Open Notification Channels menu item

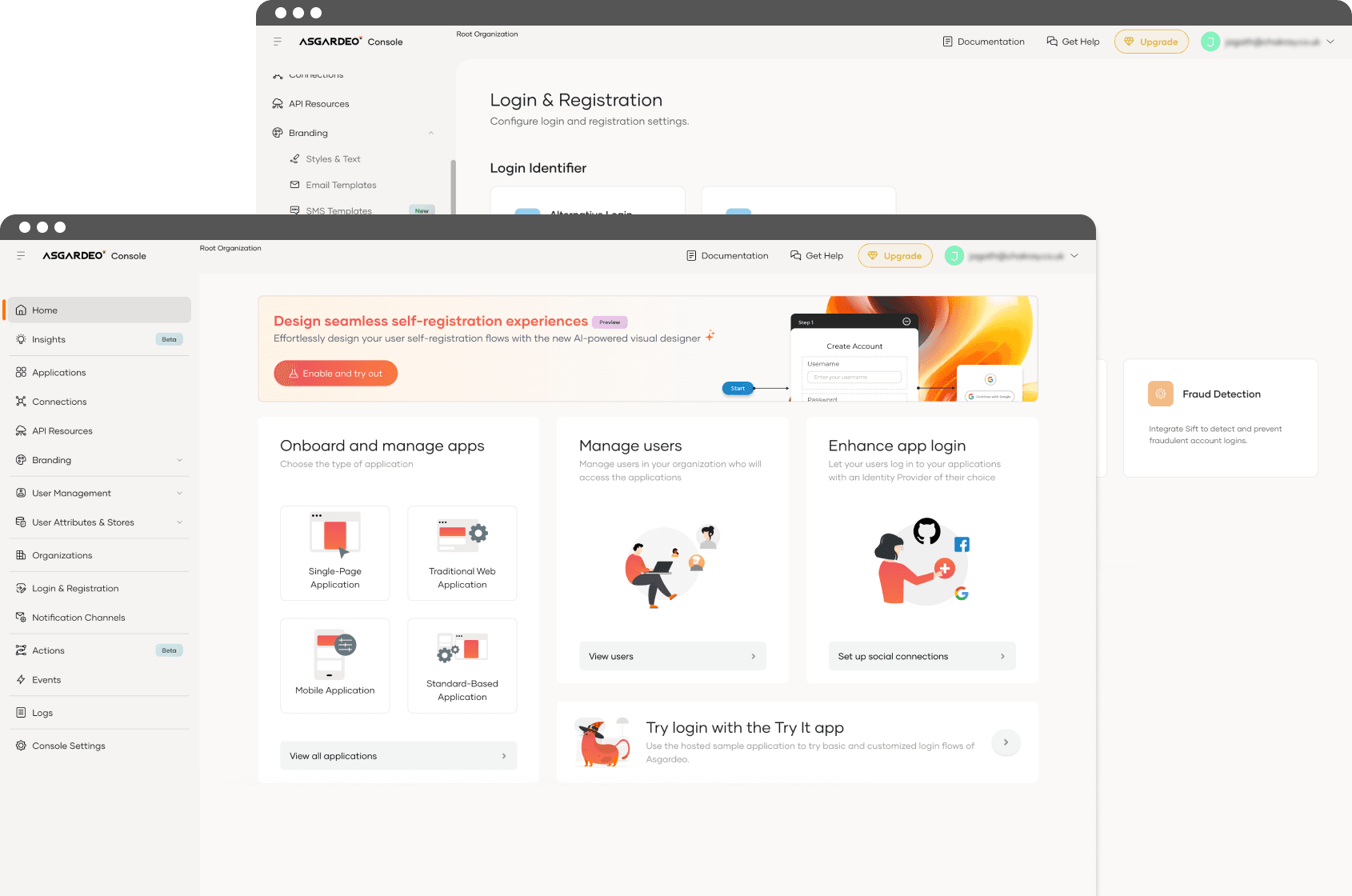pyautogui.click(x=78, y=618)
